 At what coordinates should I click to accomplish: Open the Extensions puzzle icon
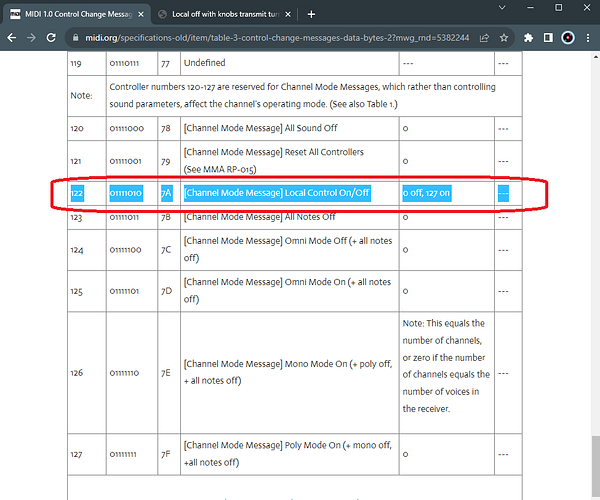click(x=528, y=37)
